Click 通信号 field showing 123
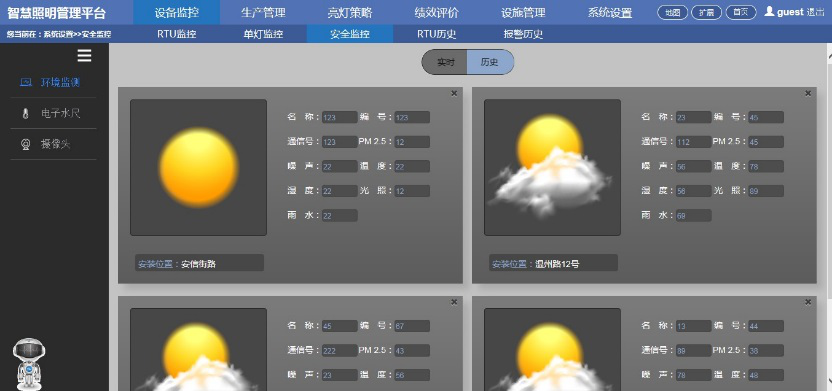The width and height of the screenshot is (832, 391). (x=340, y=142)
